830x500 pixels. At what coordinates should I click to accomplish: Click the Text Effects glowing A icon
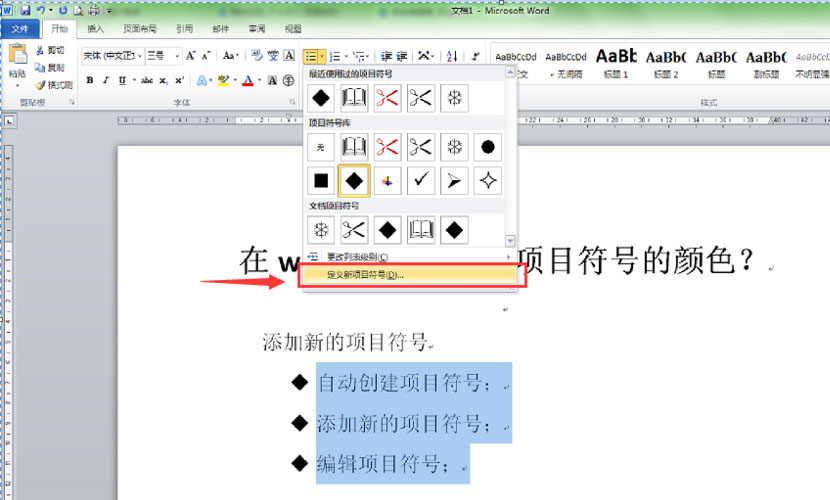click(202, 80)
